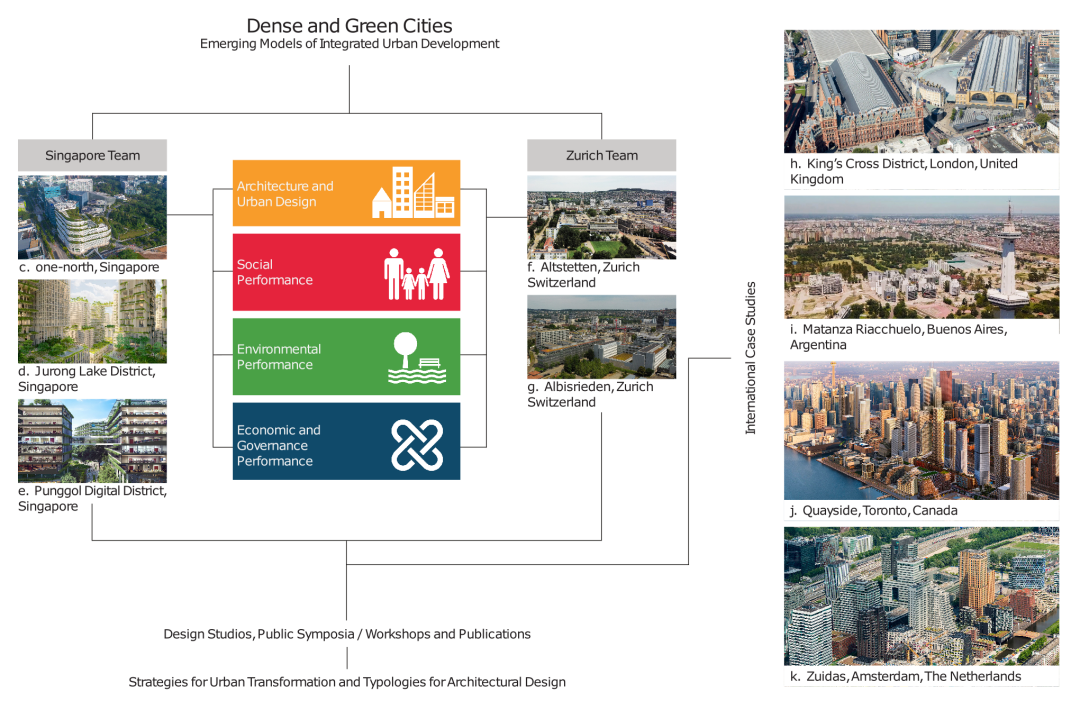The image size is (1080, 710).
Task: Click the Social Performance label text
Action: pos(275,273)
